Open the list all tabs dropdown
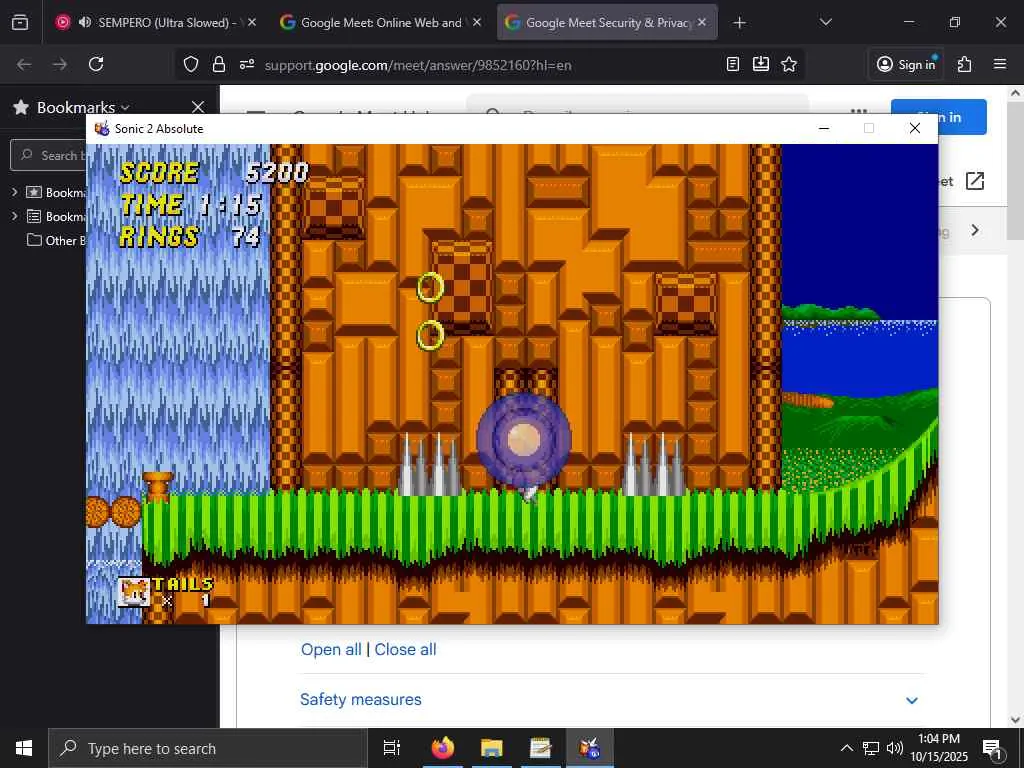 (x=825, y=22)
